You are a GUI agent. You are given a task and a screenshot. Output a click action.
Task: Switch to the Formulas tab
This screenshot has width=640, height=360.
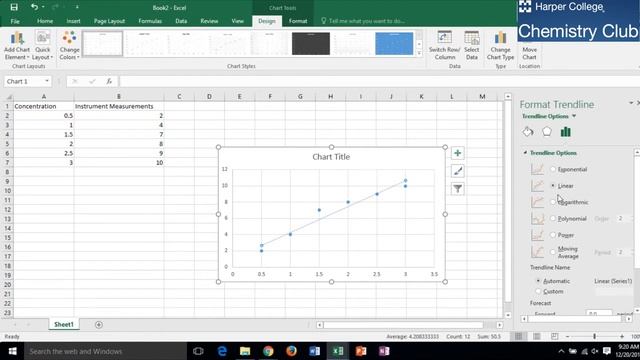[150, 21]
